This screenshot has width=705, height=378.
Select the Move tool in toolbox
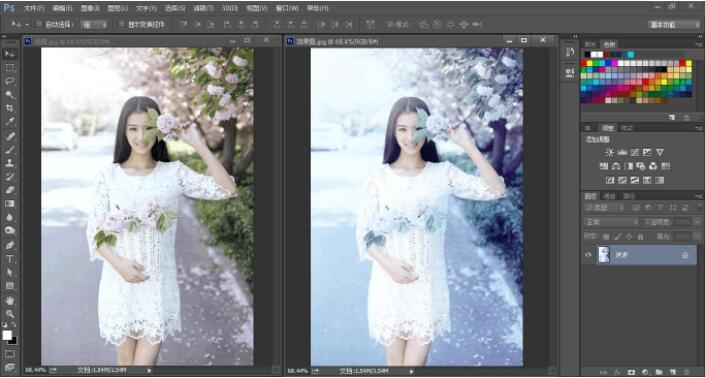point(9,54)
